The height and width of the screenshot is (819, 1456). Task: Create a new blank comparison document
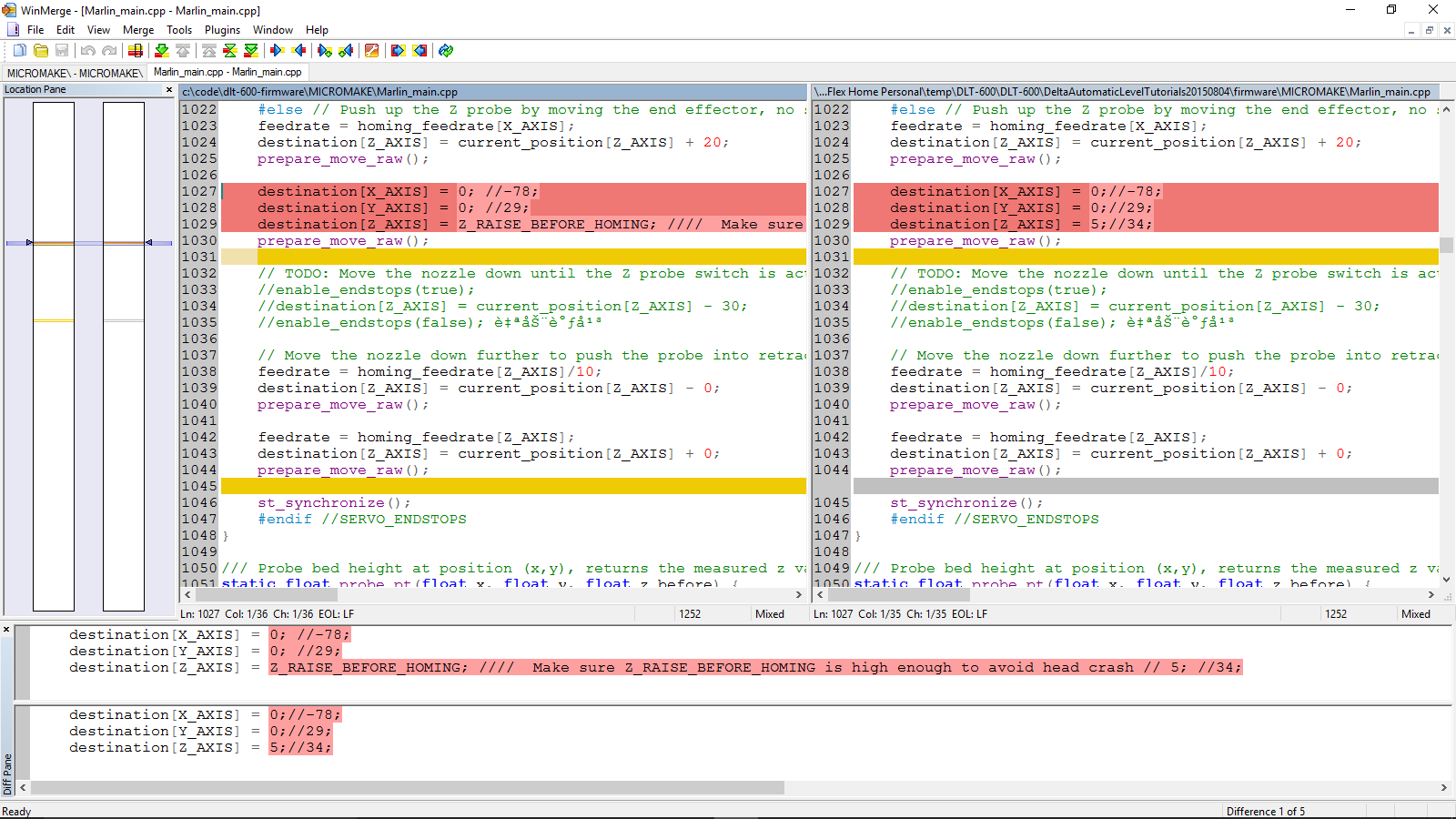[x=19, y=51]
